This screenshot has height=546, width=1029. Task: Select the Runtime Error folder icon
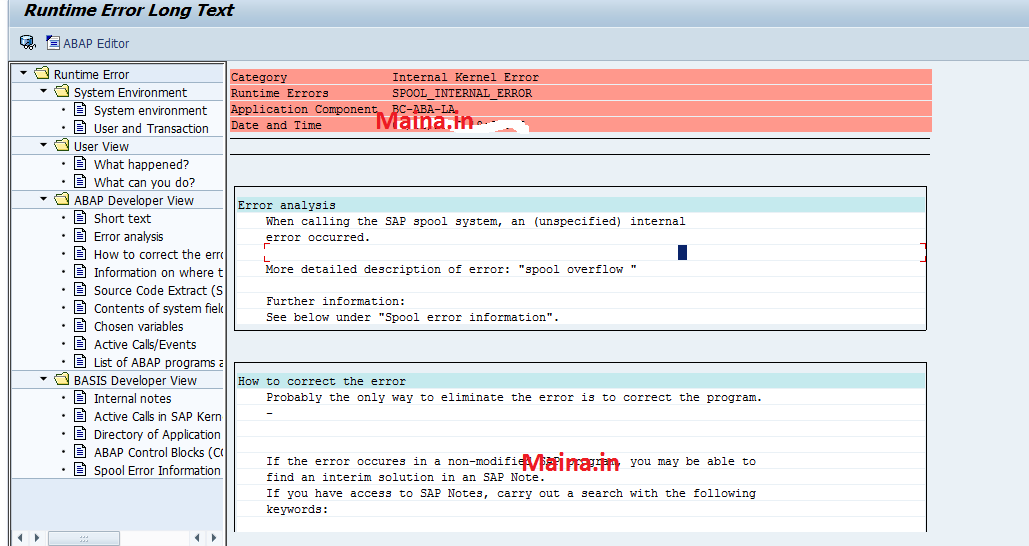click(41, 73)
